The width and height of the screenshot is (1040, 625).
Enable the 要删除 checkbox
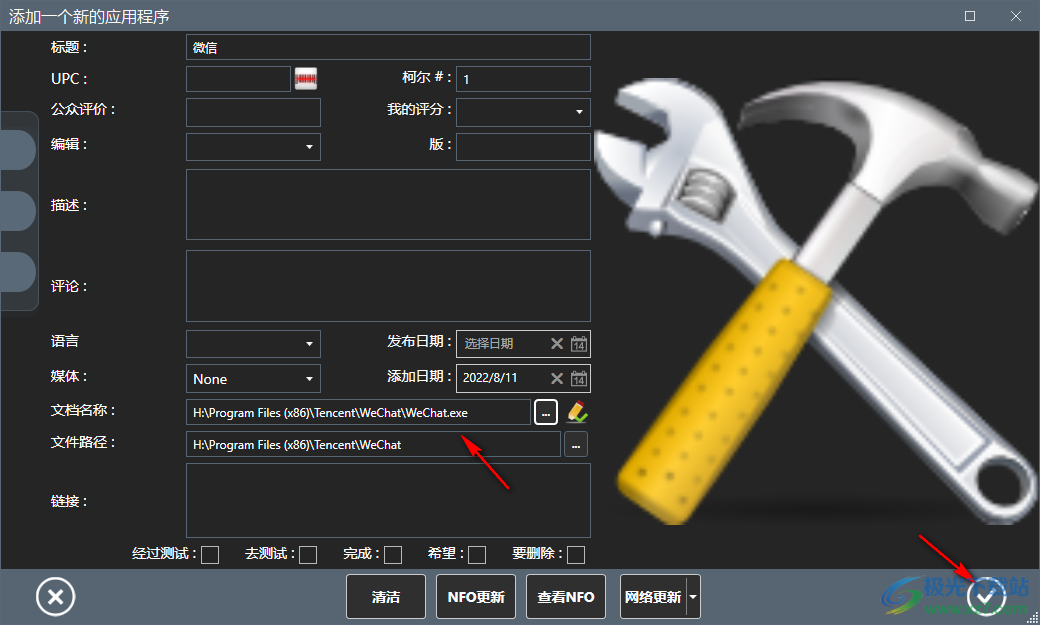pos(576,554)
